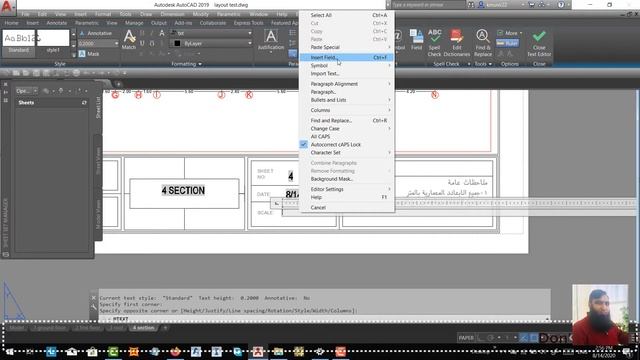This screenshot has height=360, width=640.
Task: Open the Paragraph Alignment submenu
Action: [x=347, y=84]
